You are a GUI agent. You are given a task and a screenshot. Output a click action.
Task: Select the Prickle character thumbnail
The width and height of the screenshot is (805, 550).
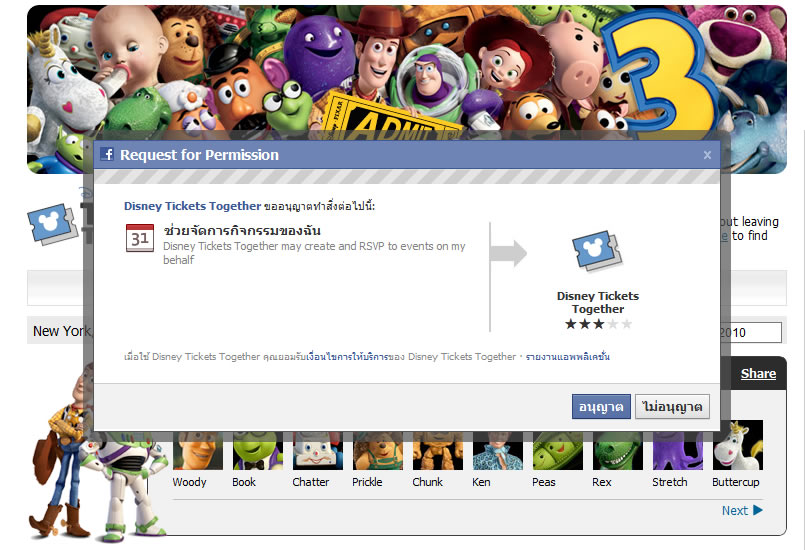[378, 451]
